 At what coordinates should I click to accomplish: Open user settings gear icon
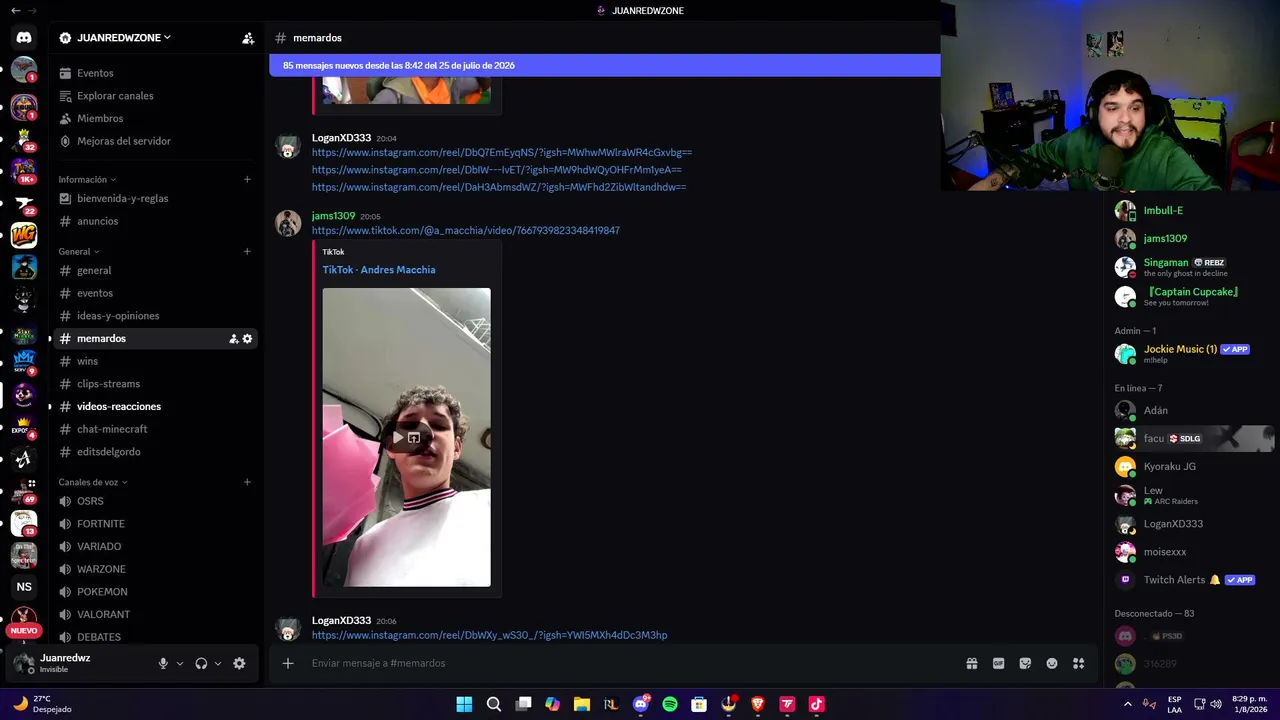[x=239, y=663]
